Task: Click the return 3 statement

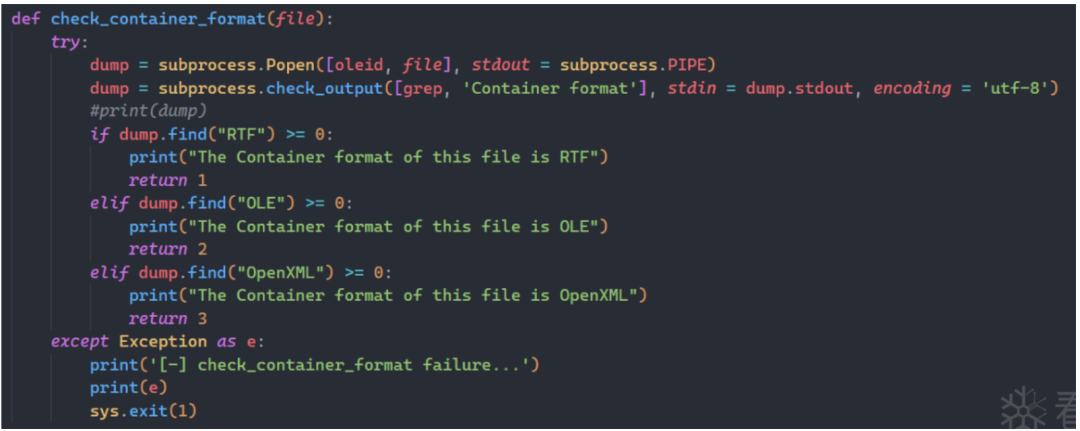Action: click(167, 318)
